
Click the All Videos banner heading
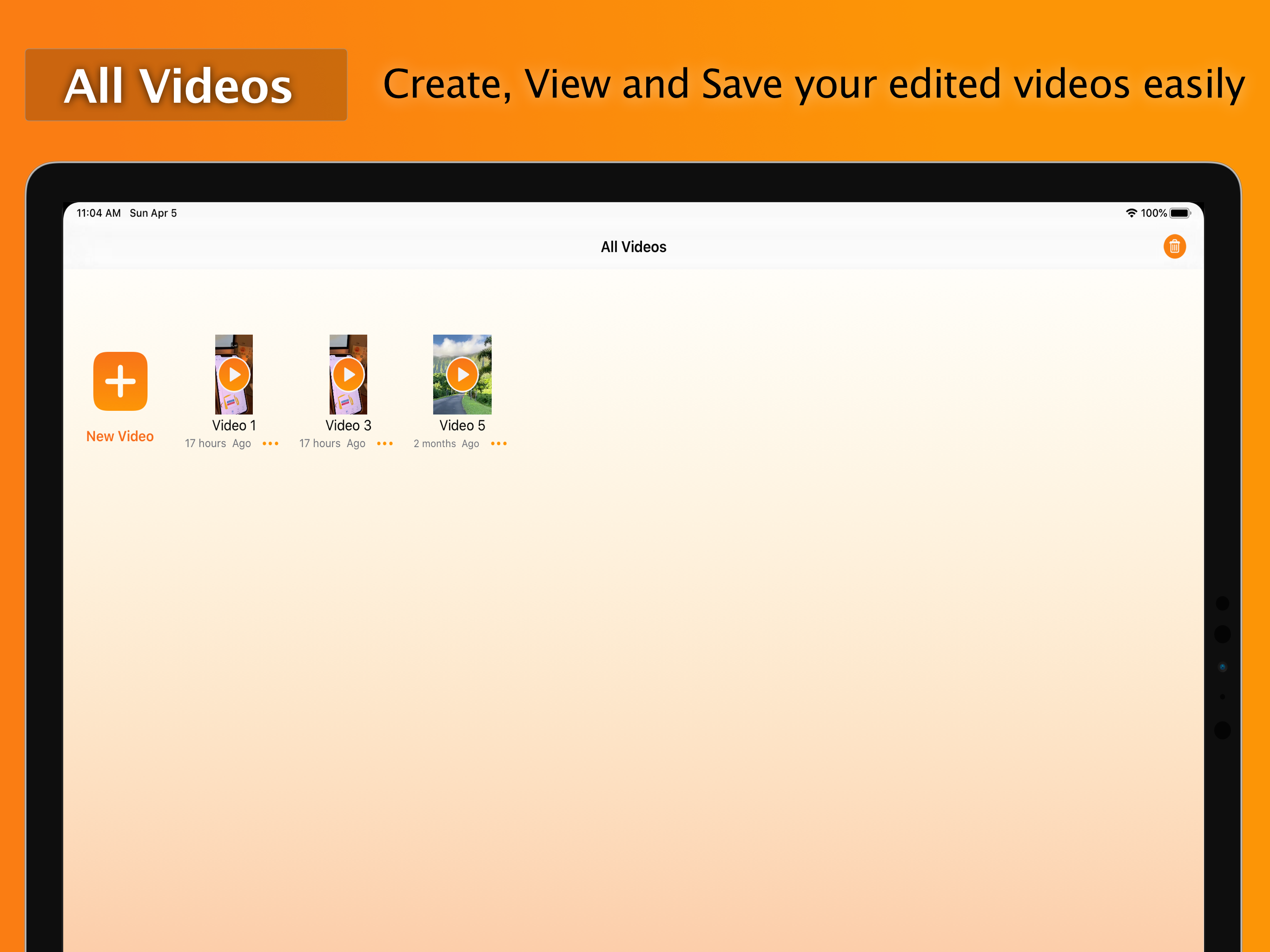point(179,86)
